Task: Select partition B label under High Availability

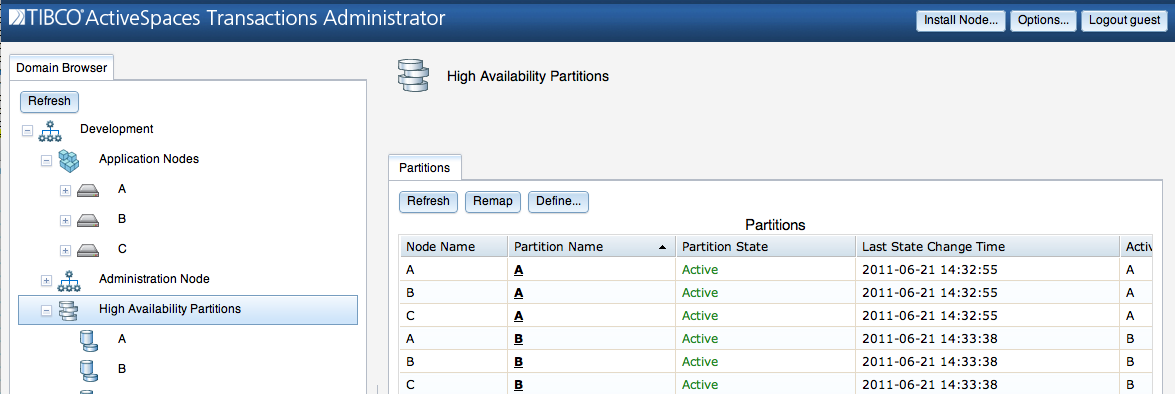Action: point(122,369)
